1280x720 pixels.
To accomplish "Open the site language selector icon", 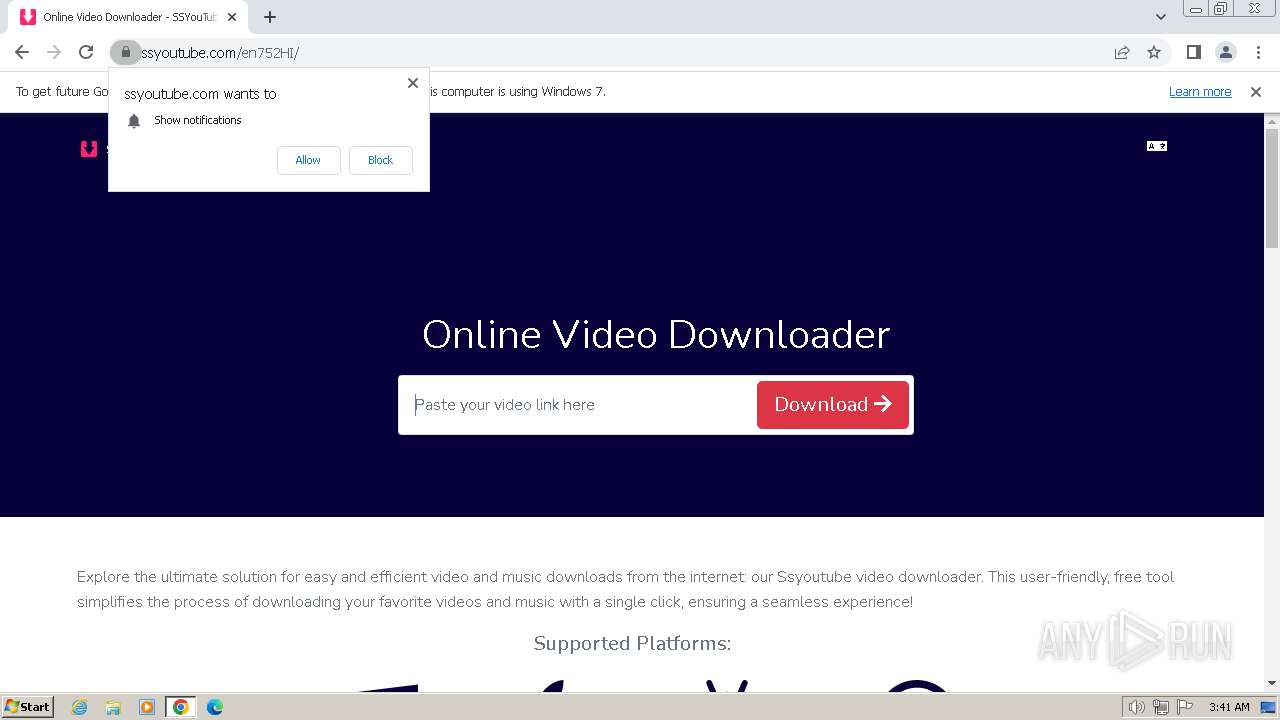I will (x=1157, y=146).
